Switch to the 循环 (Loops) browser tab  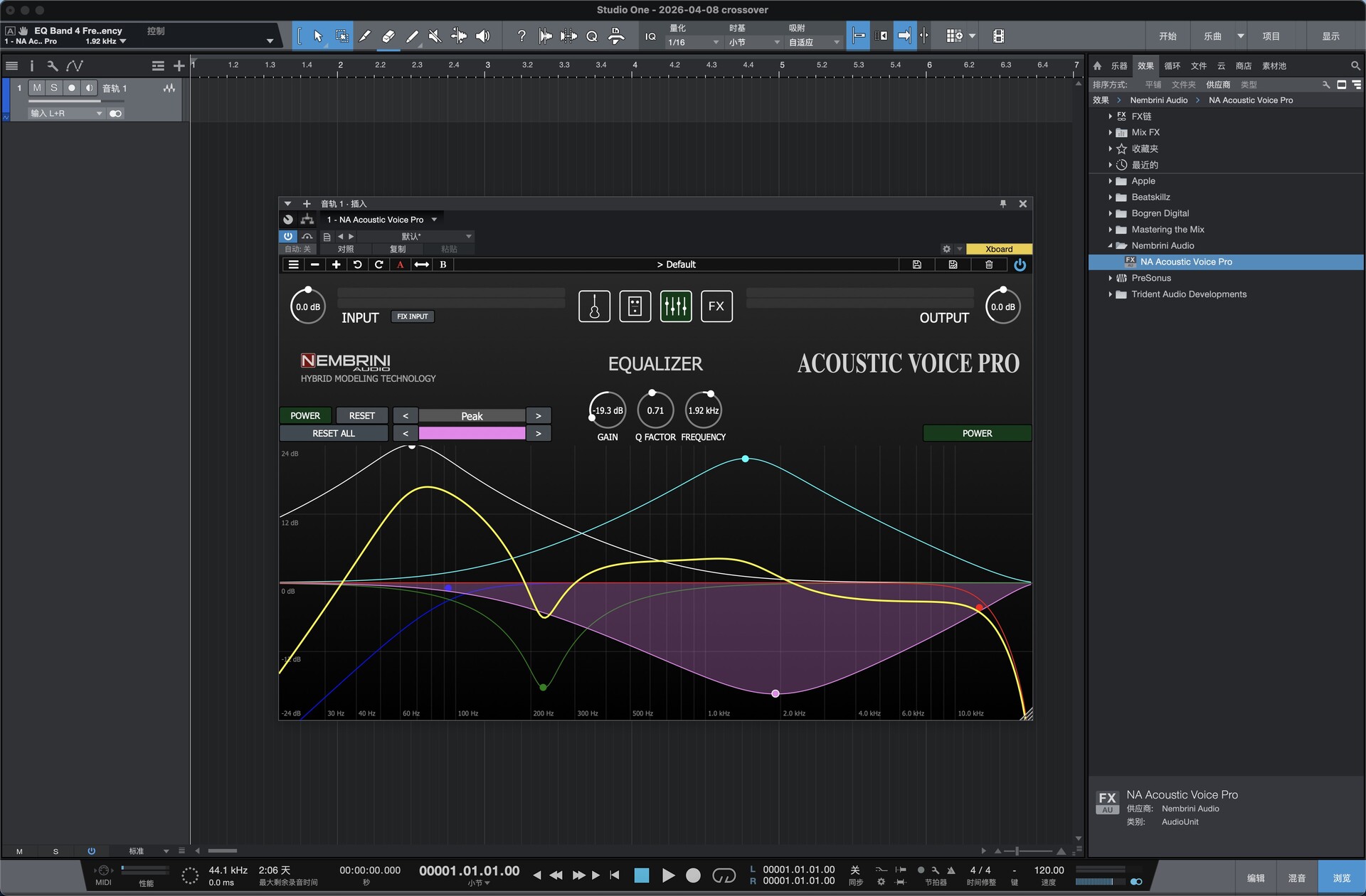pyautogui.click(x=1172, y=66)
